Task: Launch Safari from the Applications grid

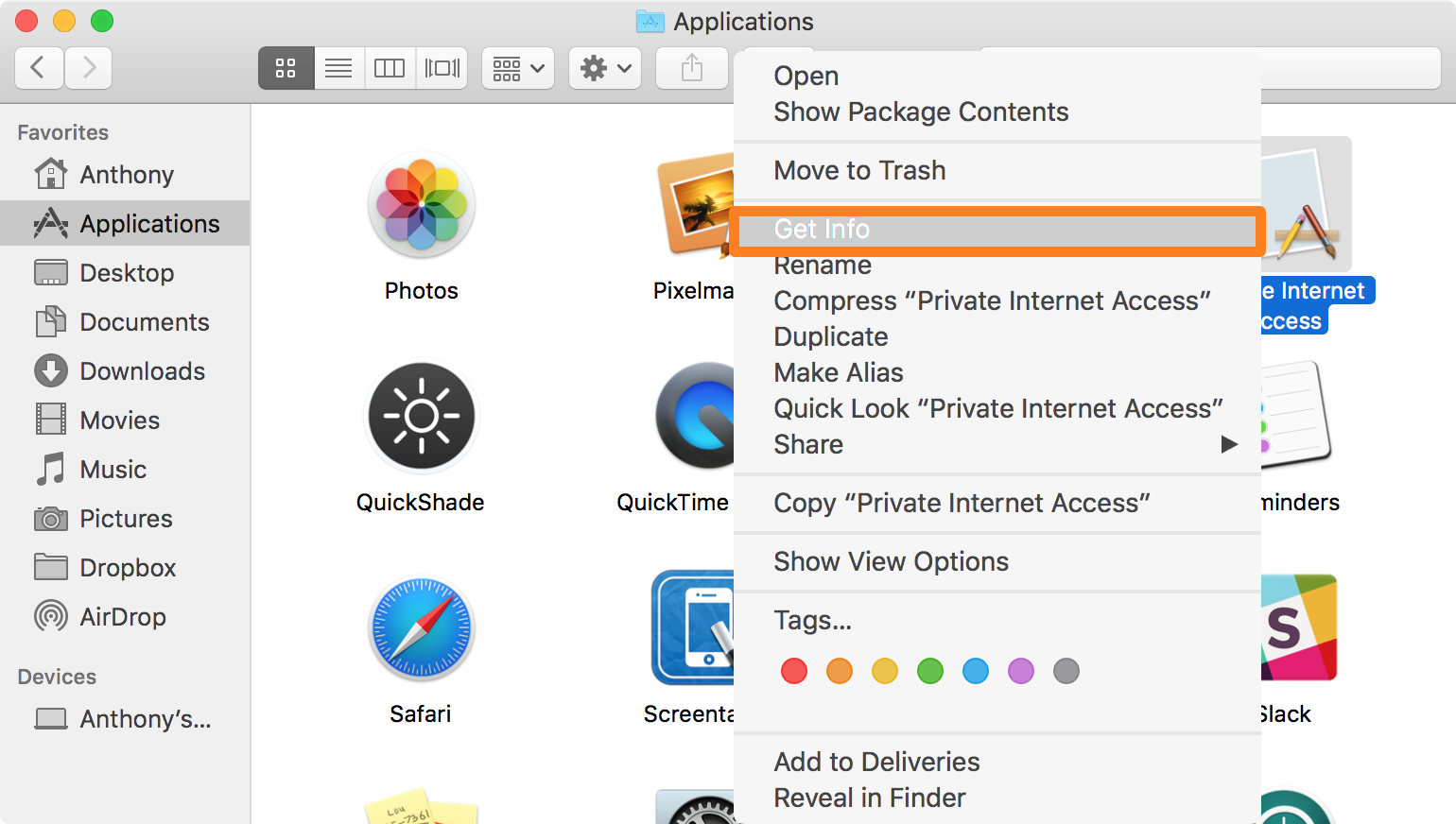Action: tap(421, 629)
